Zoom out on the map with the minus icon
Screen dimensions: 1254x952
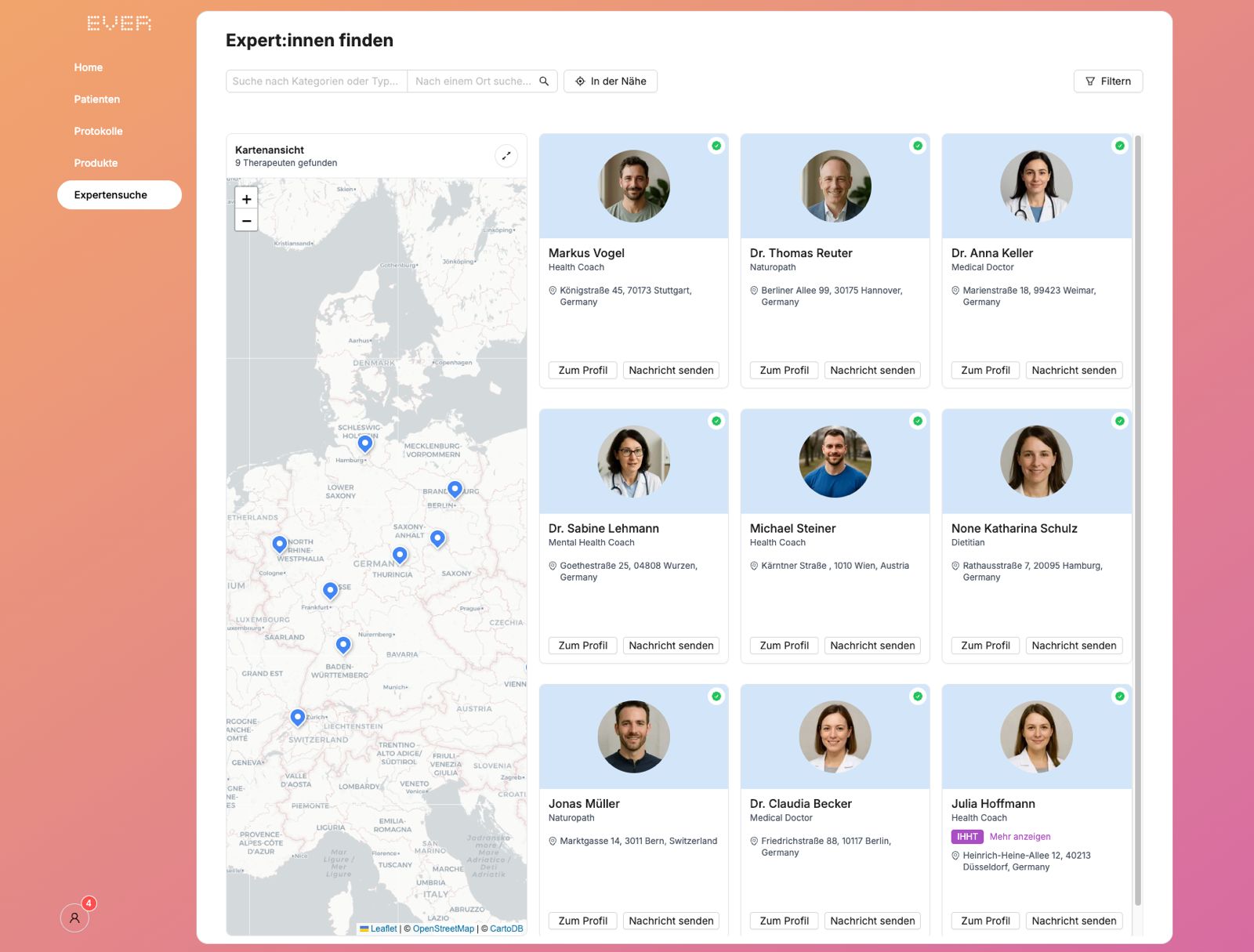tap(246, 221)
